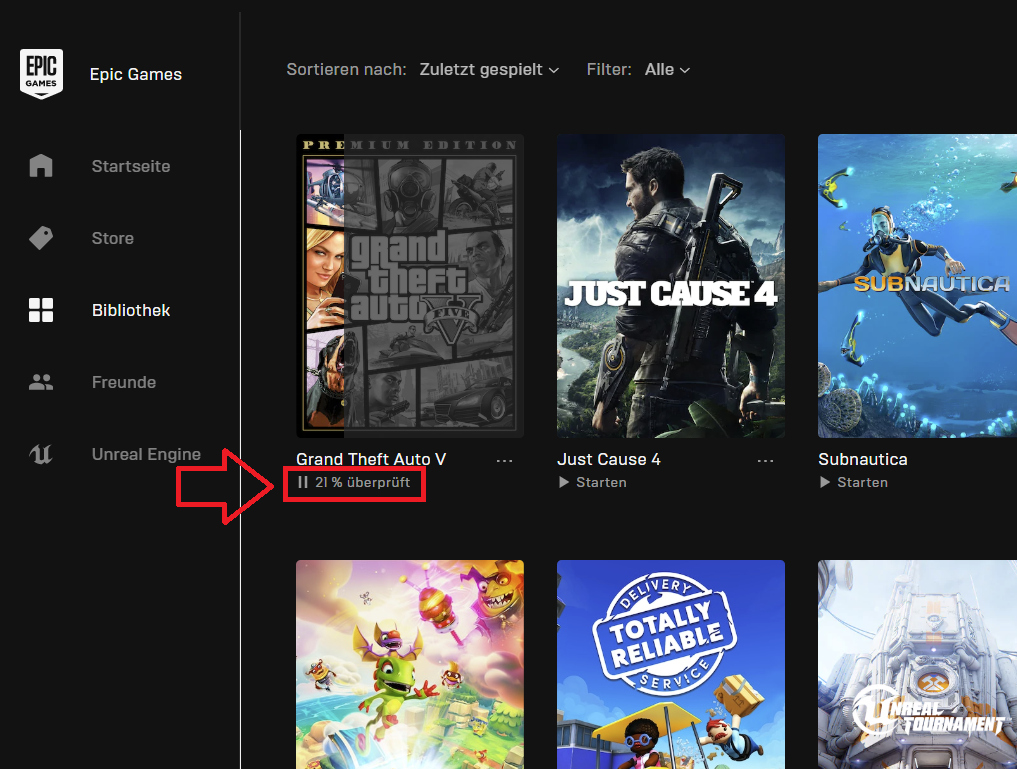Click the play icon under Just Cause 4
The height and width of the screenshot is (769, 1017).
click(x=564, y=482)
